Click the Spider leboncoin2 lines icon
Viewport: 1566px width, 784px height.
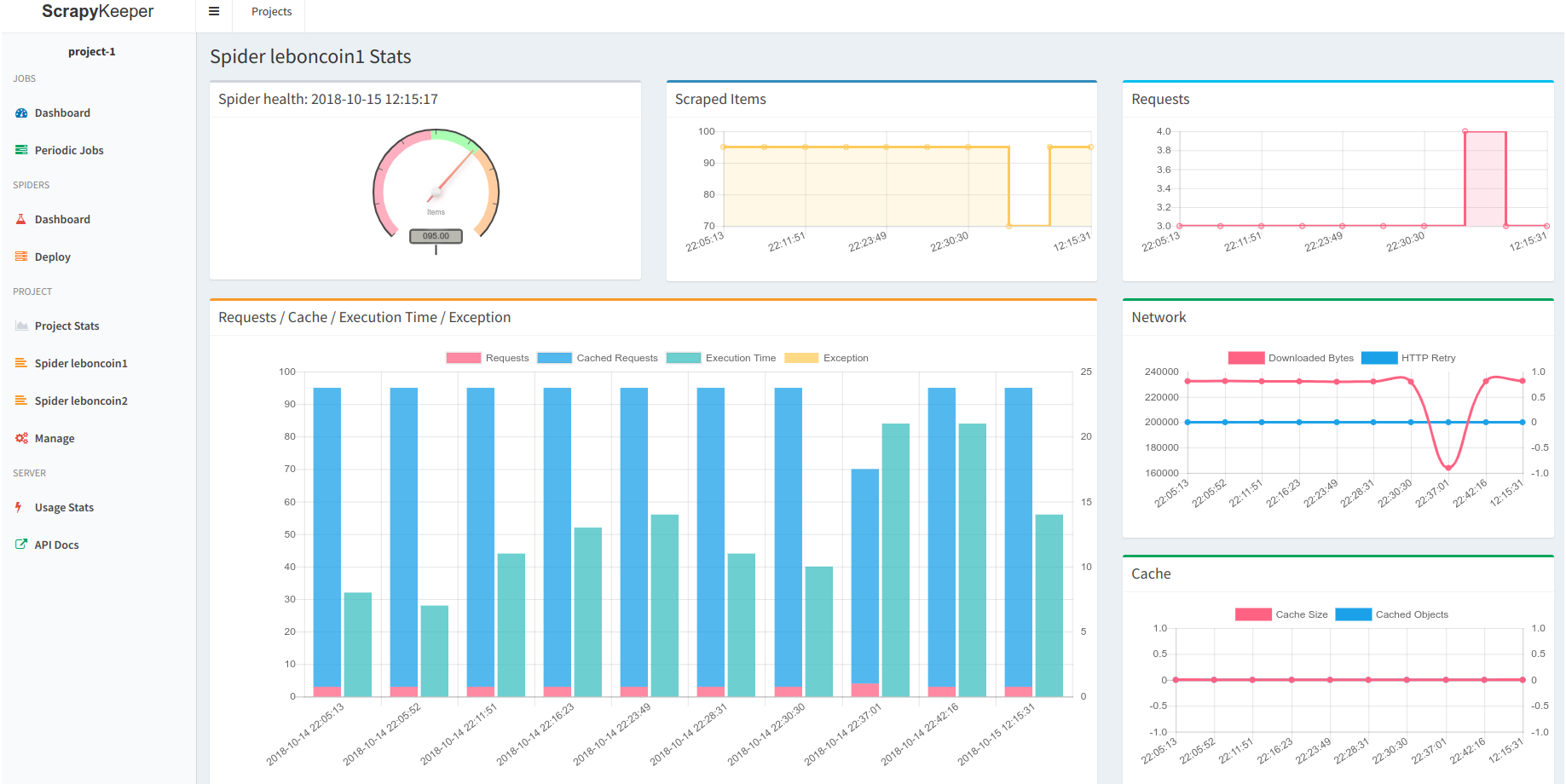tap(21, 401)
